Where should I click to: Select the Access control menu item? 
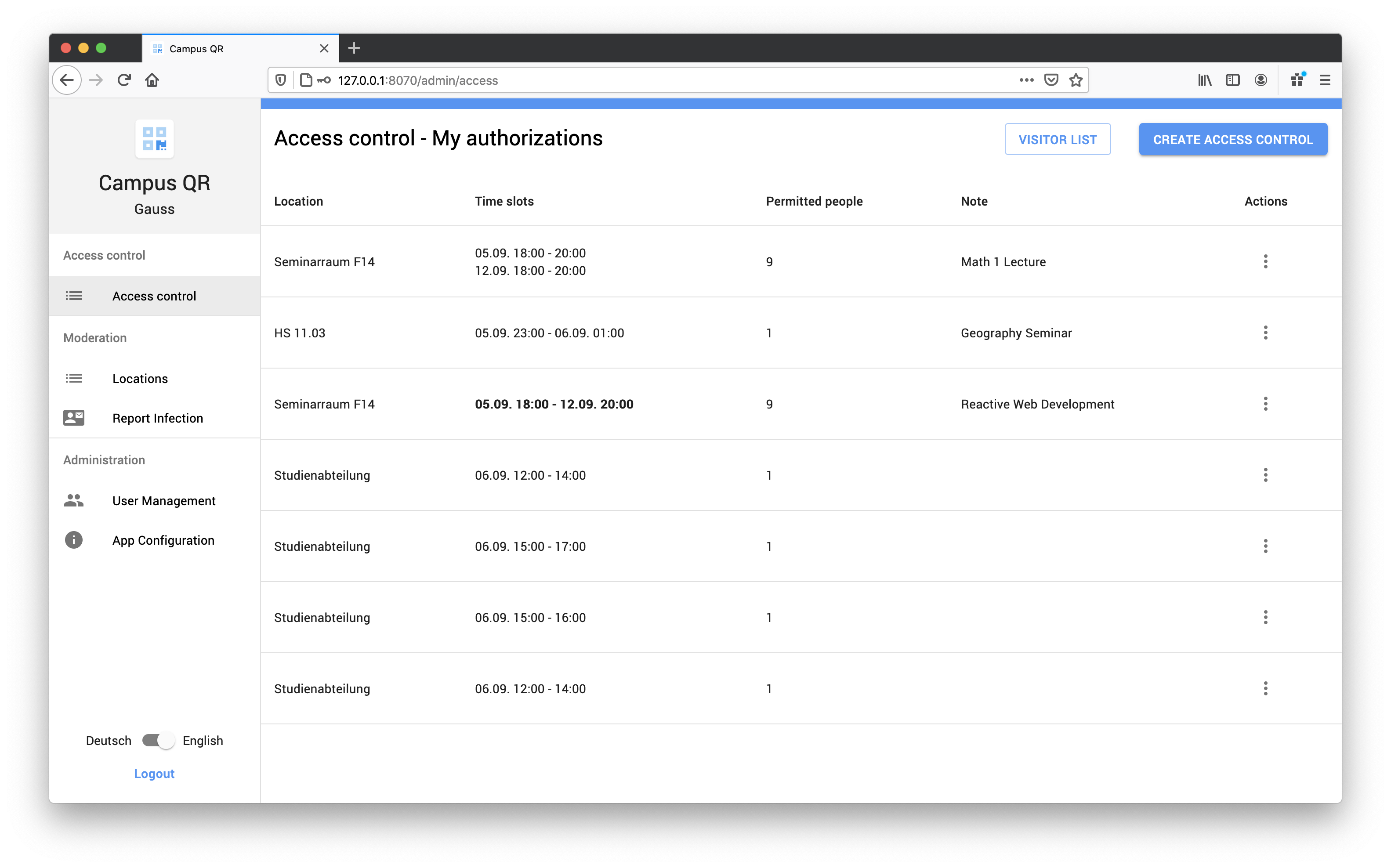pos(154,296)
